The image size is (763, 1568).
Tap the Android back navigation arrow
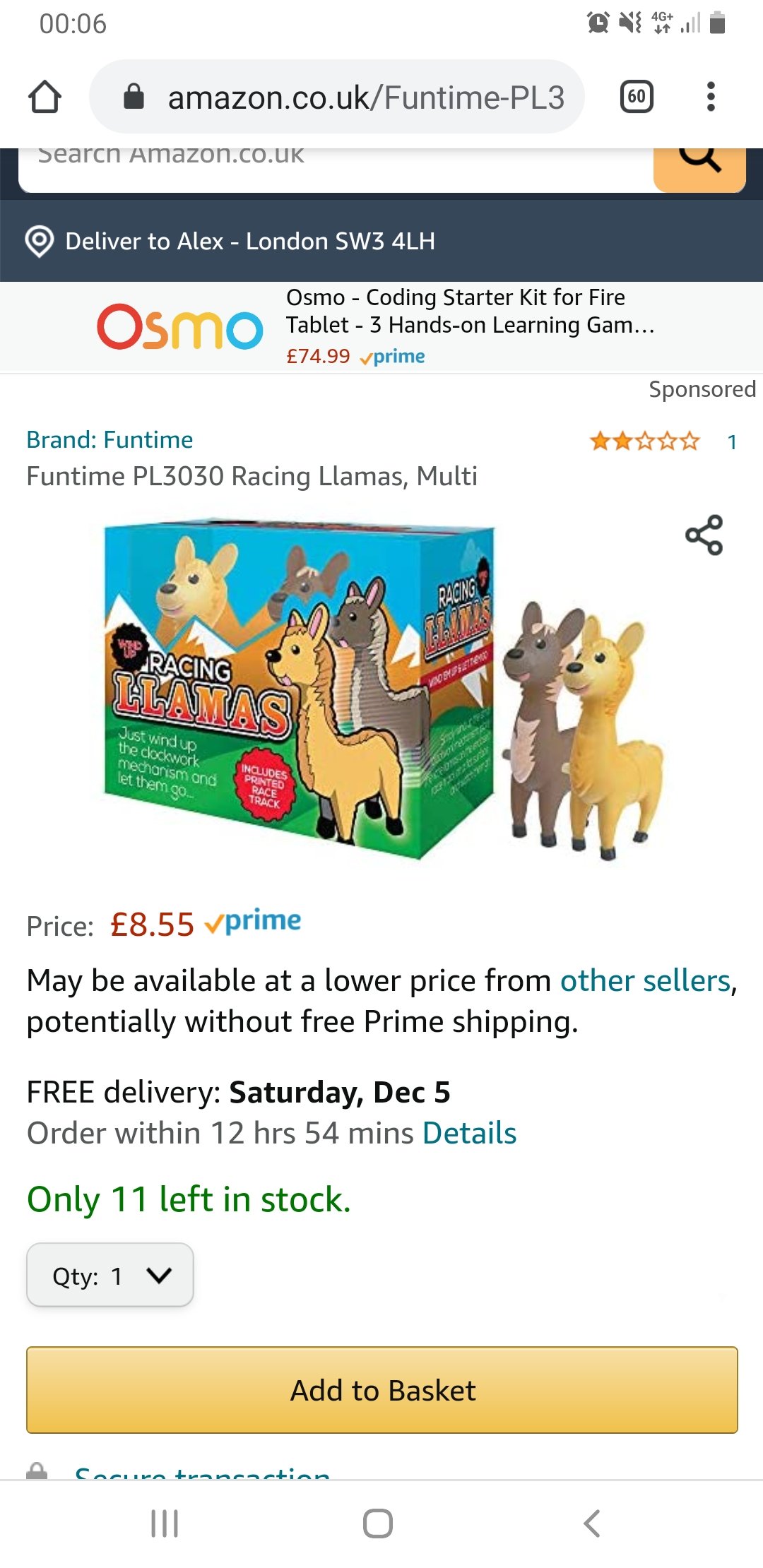(592, 1524)
